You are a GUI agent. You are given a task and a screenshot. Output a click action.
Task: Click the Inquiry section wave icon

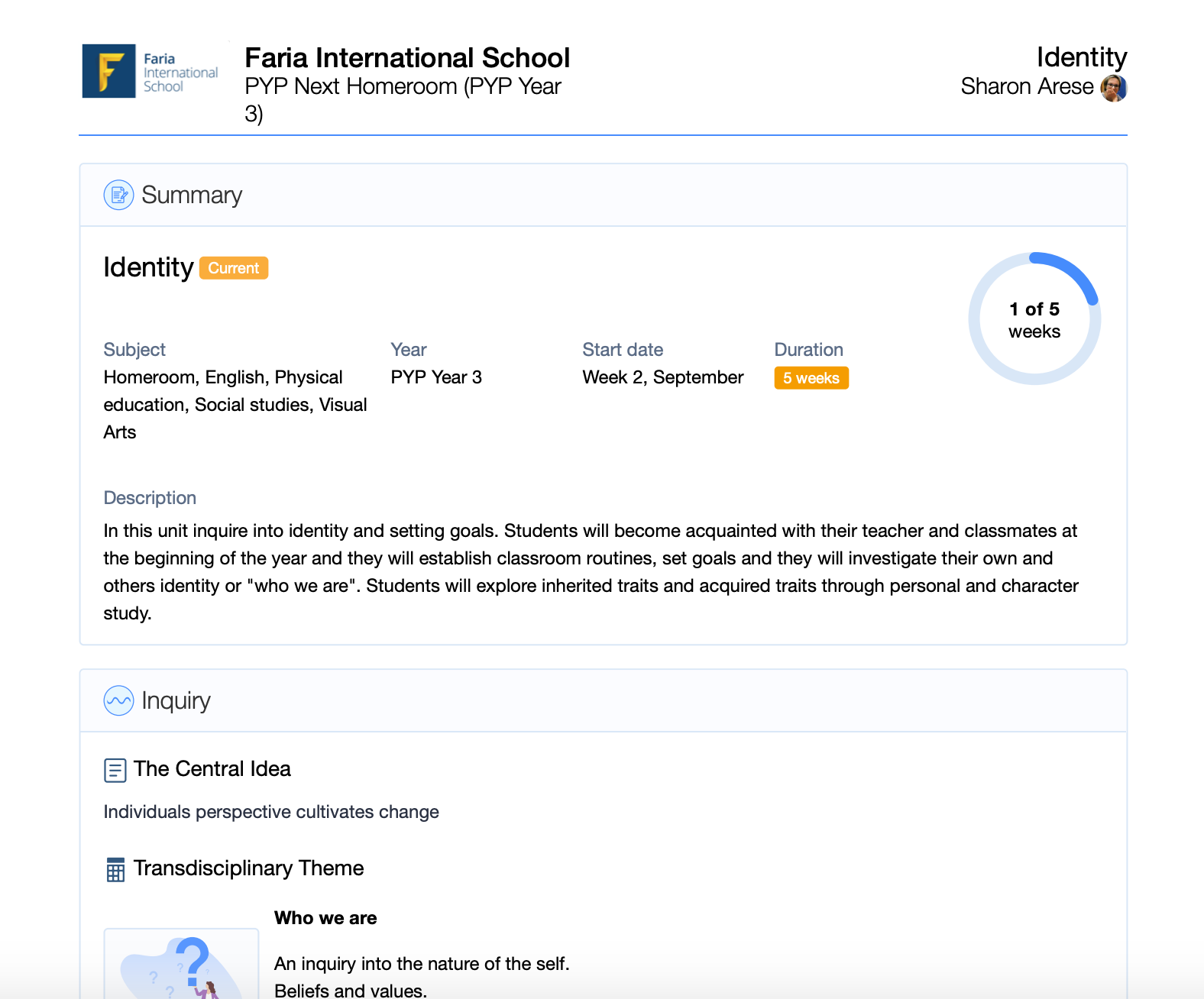coord(118,700)
